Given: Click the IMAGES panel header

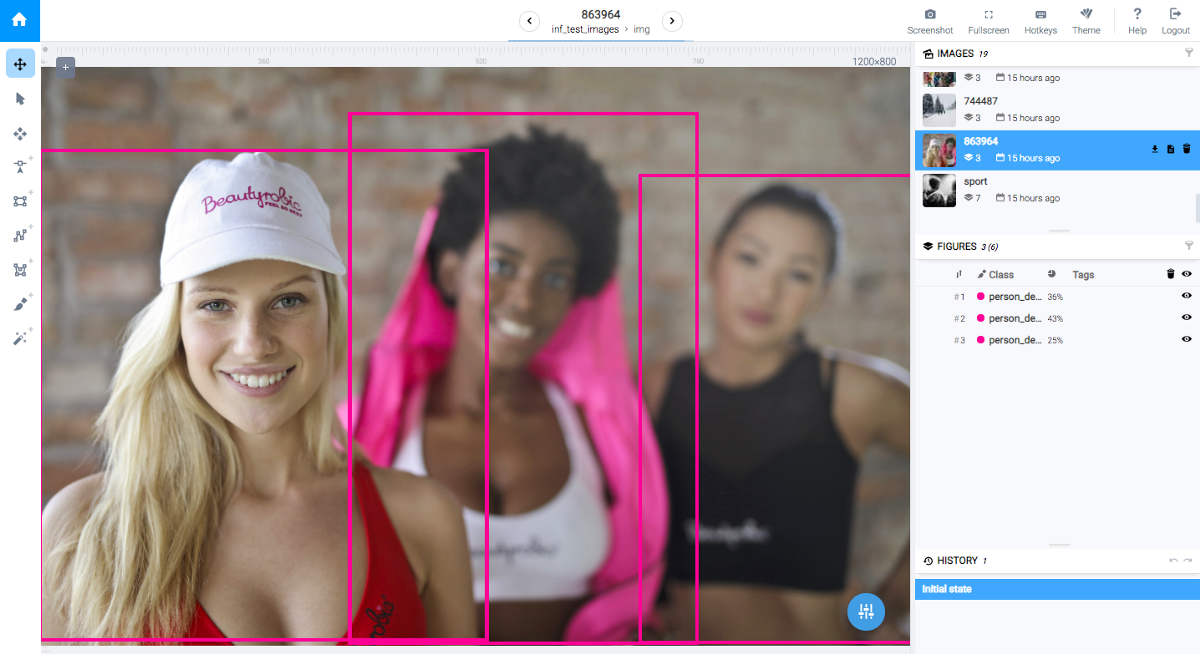Looking at the screenshot, I should pyautogui.click(x=1057, y=54).
